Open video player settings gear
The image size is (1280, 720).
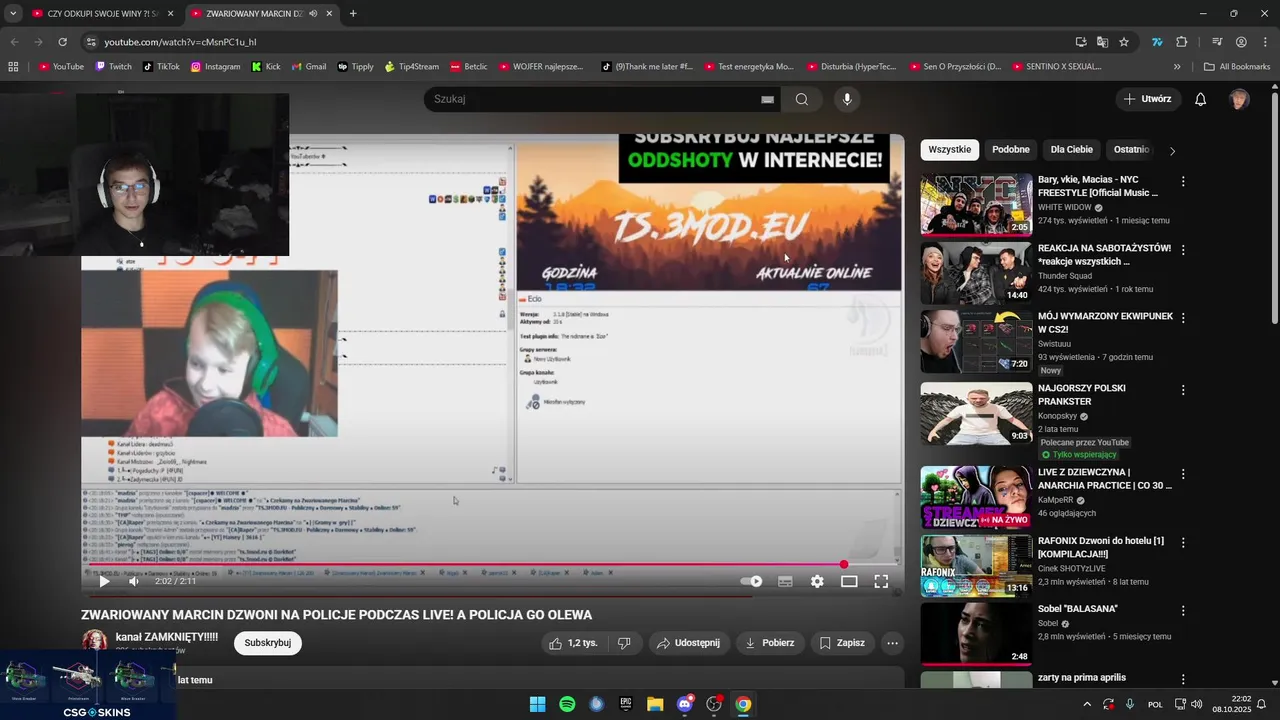click(x=817, y=581)
